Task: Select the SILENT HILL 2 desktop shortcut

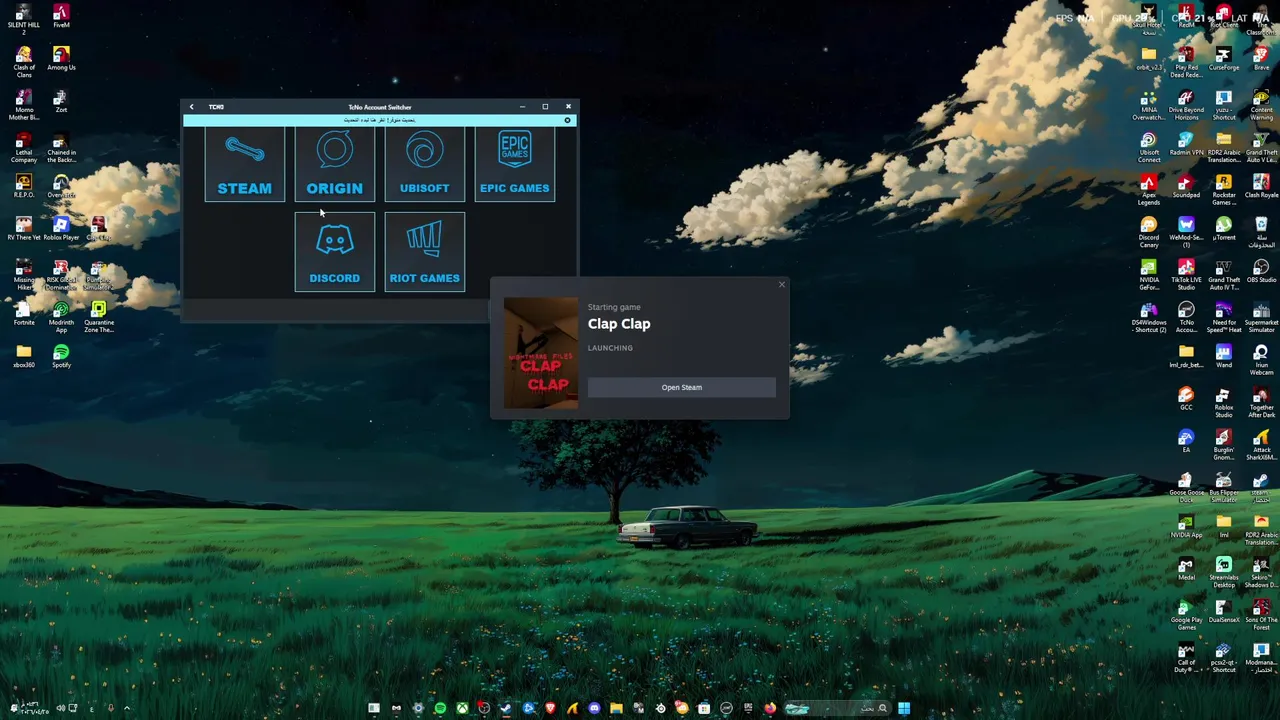Action: [x=23, y=20]
